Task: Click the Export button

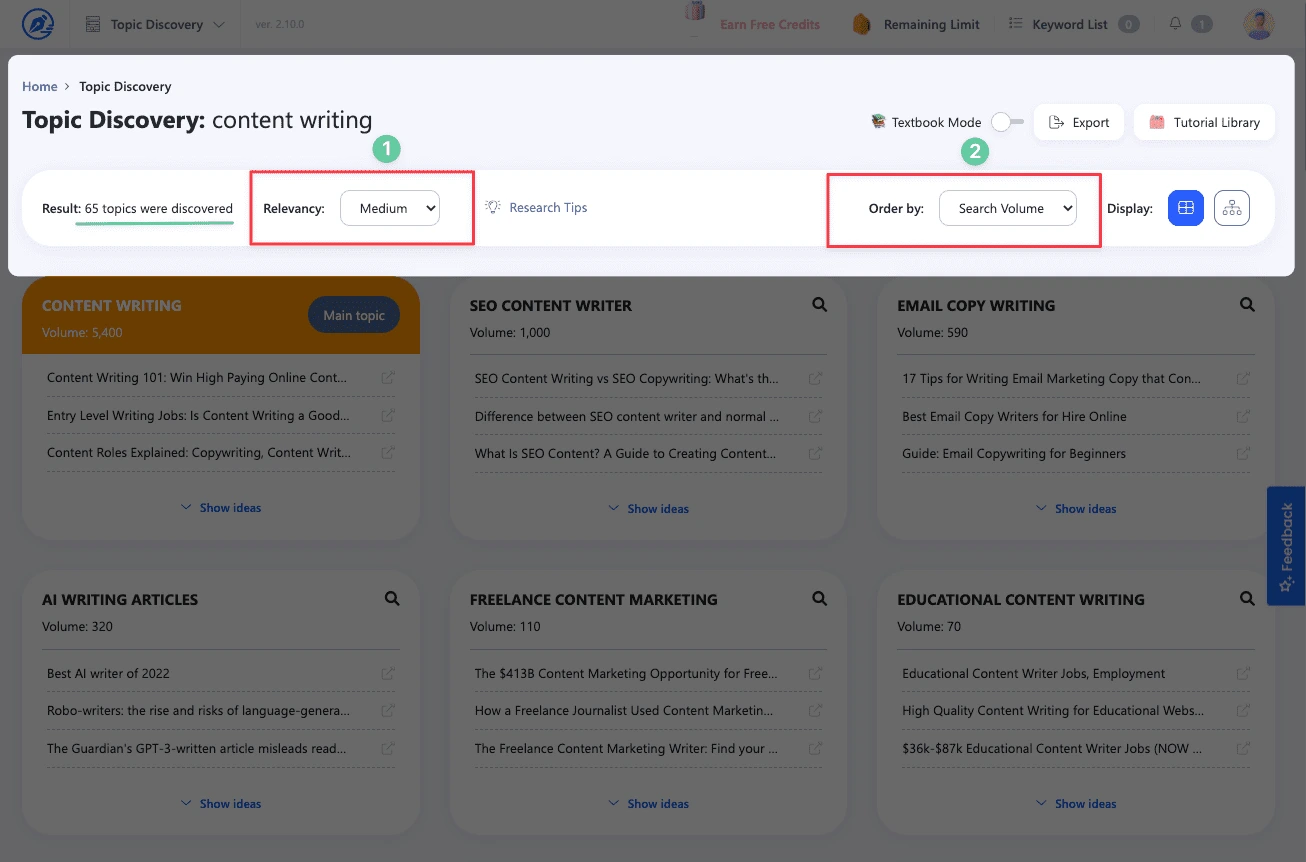Action: (x=1079, y=122)
